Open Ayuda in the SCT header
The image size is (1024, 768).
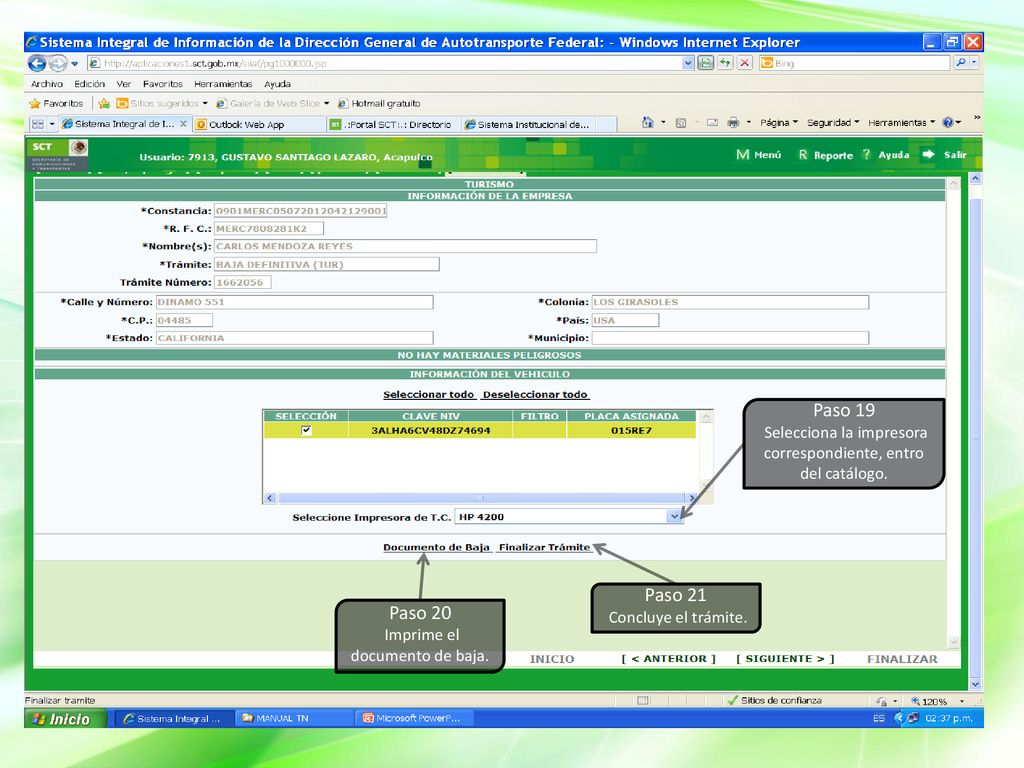tap(886, 155)
